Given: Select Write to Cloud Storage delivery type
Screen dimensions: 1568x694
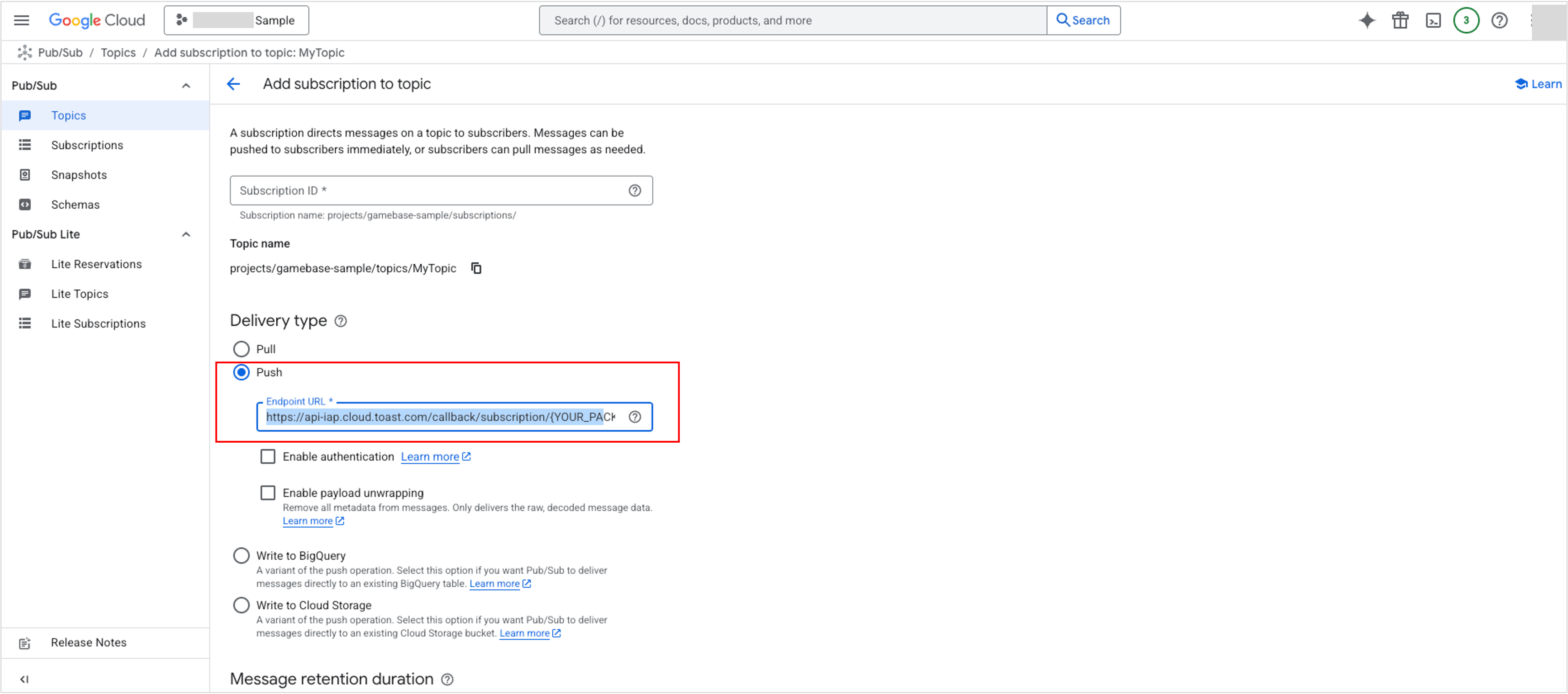Looking at the screenshot, I should pyautogui.click(x=241, y=606).
